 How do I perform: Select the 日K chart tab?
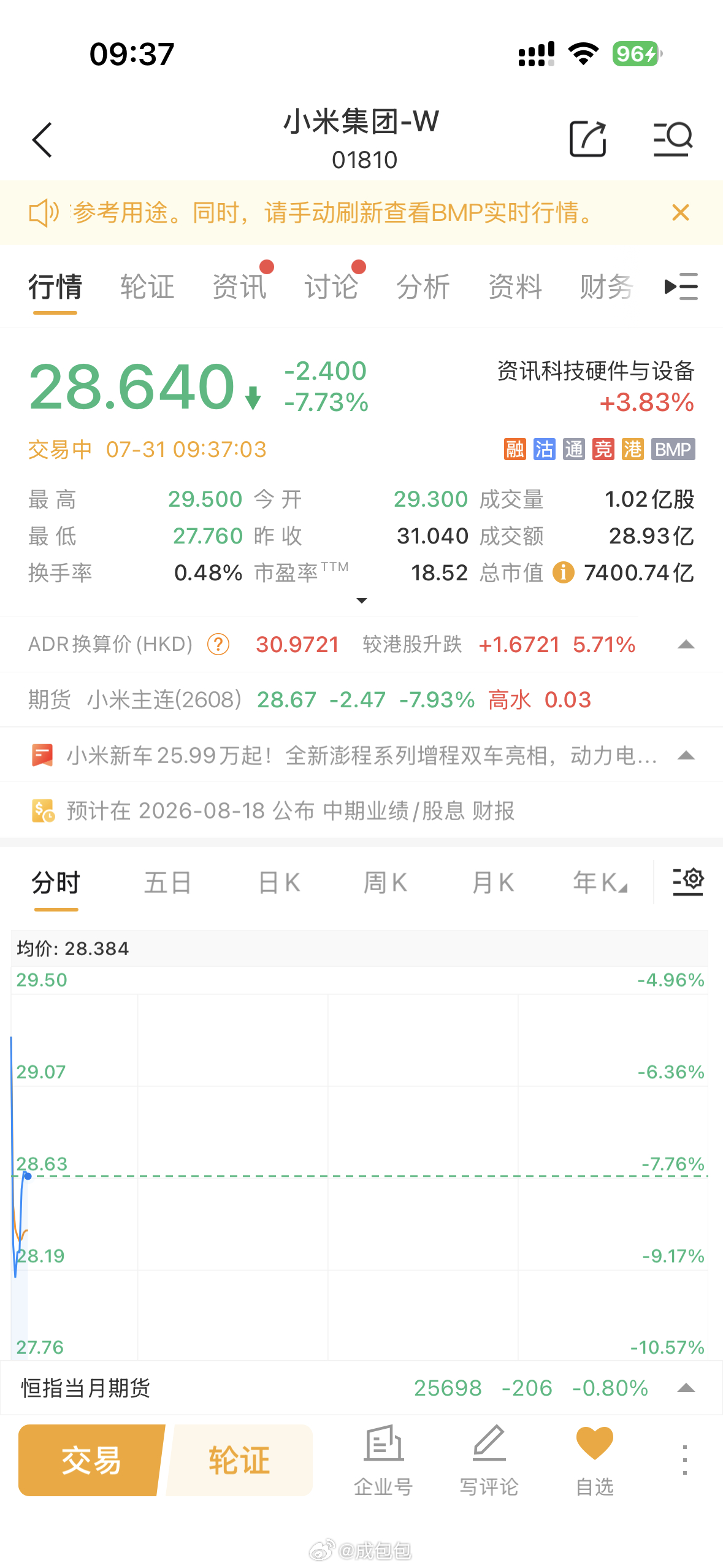tap(279, 883)
